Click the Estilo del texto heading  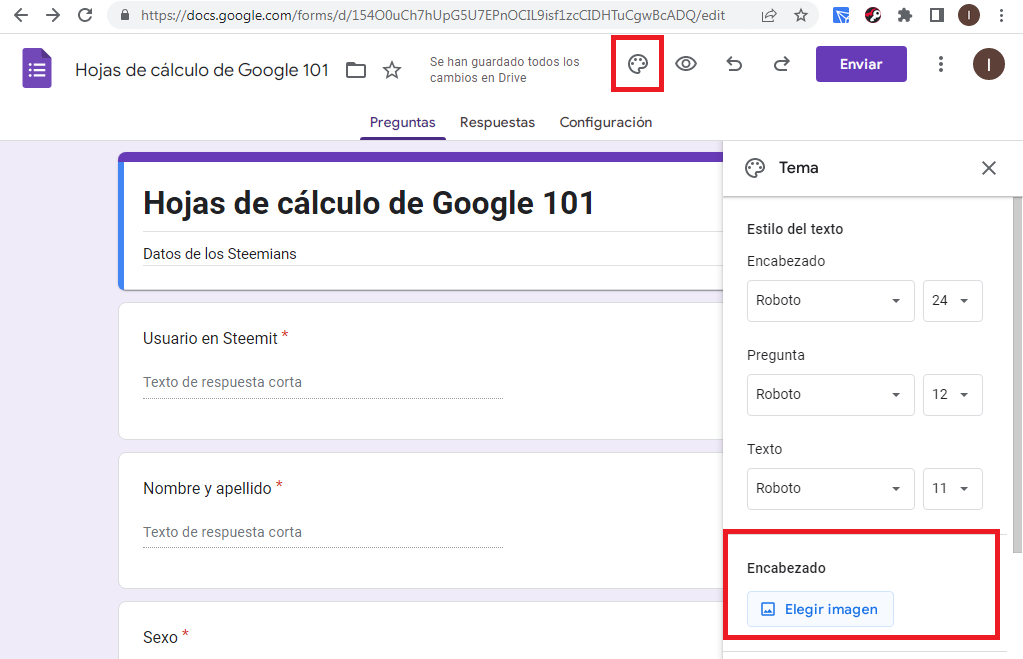click(x=795, y=229)
